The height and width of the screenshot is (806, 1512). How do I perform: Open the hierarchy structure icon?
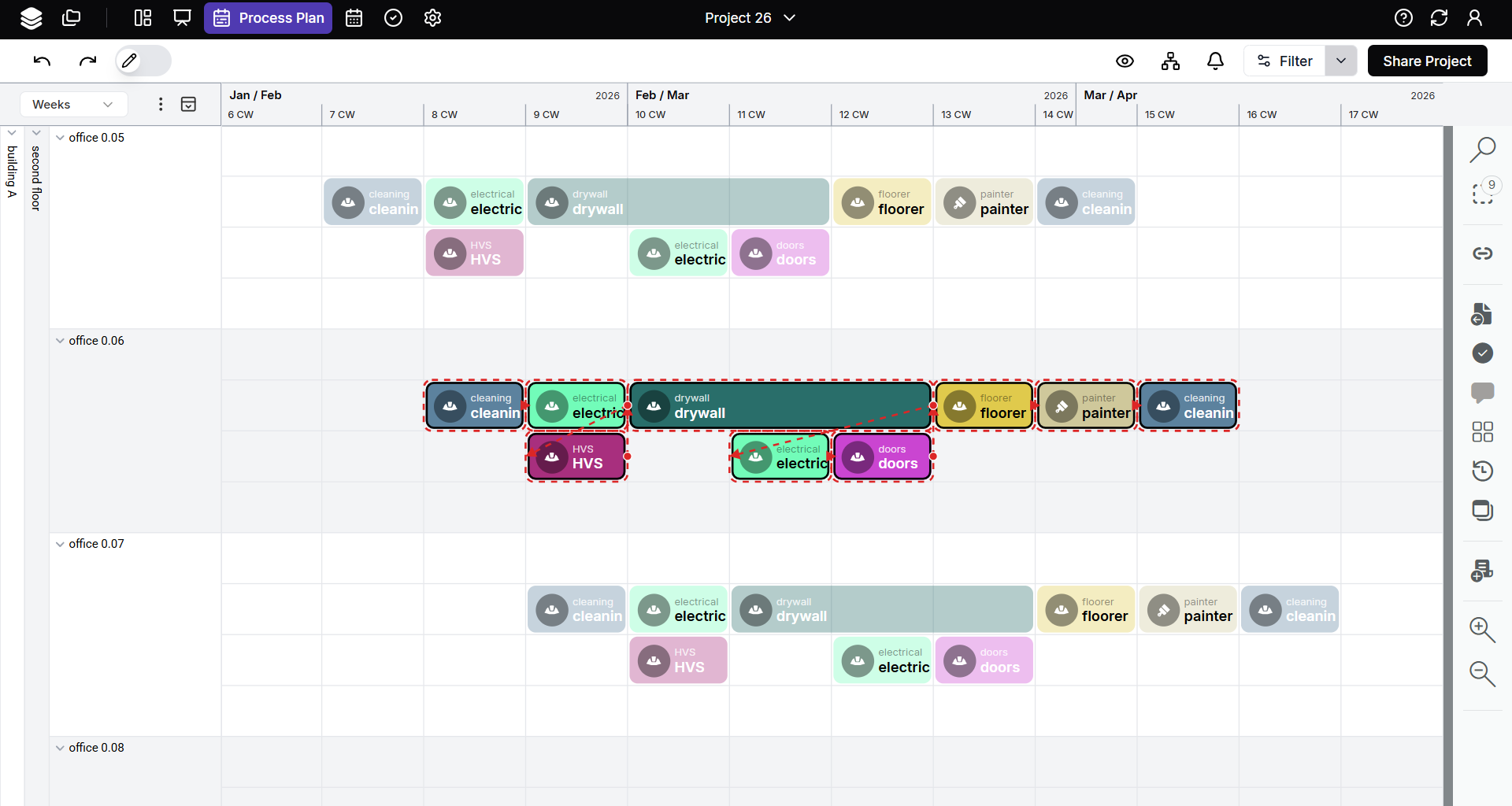pos(1170,61)
